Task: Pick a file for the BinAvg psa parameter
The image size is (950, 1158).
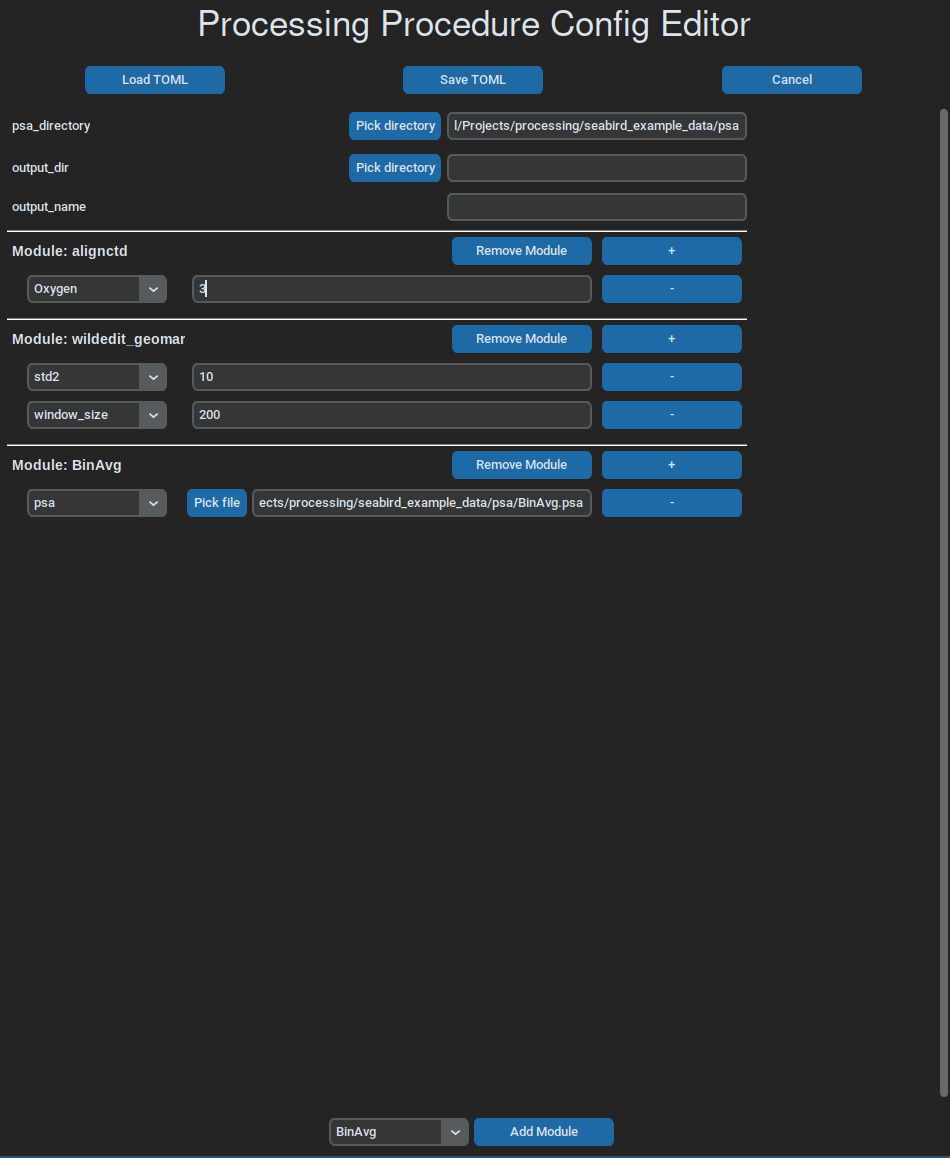Action: coord(216,502)
